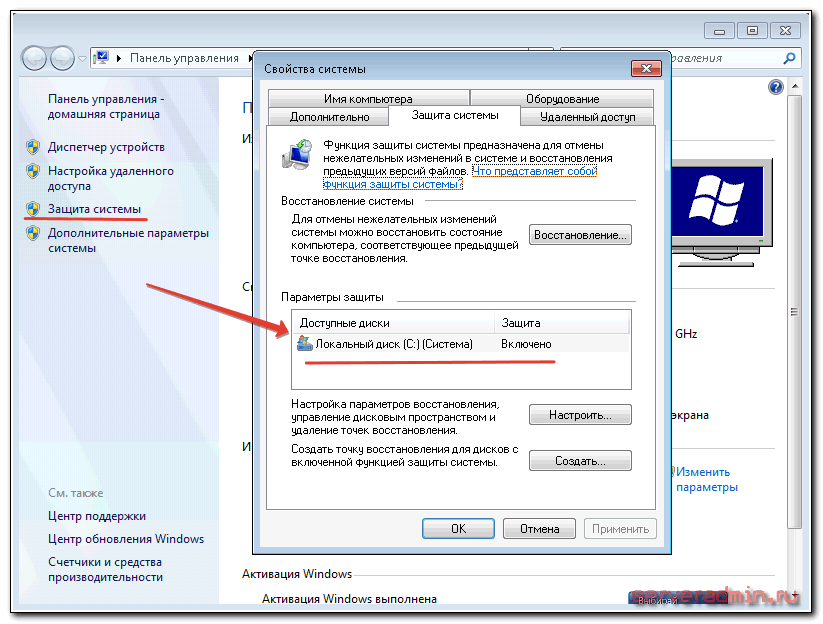The height and width of the screenshot is (624, 823).
Task: Select the Дополнительно tab
Action: pos(330,117)
